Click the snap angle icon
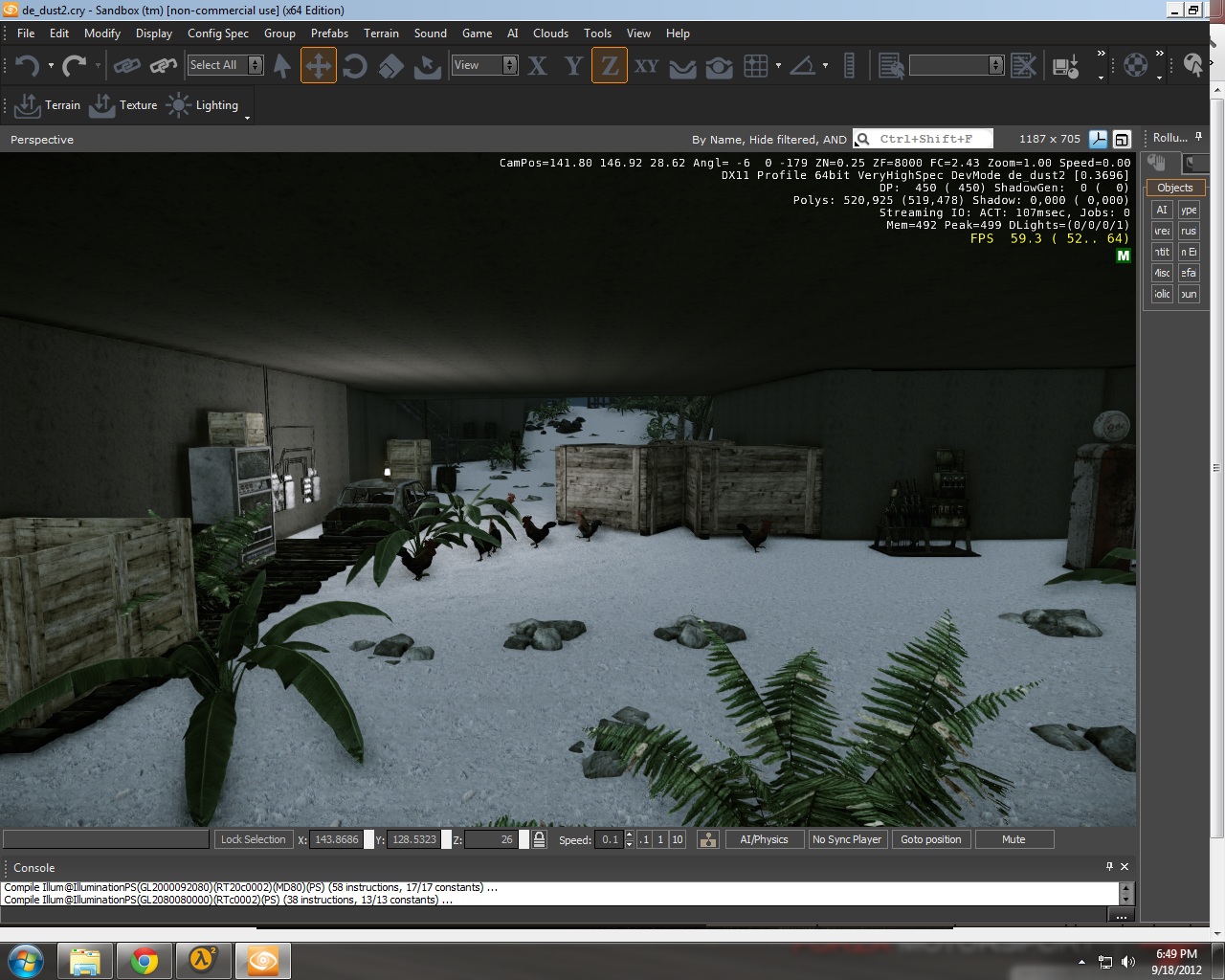Viewport: 1225px width, 980px height. point(803,66)
